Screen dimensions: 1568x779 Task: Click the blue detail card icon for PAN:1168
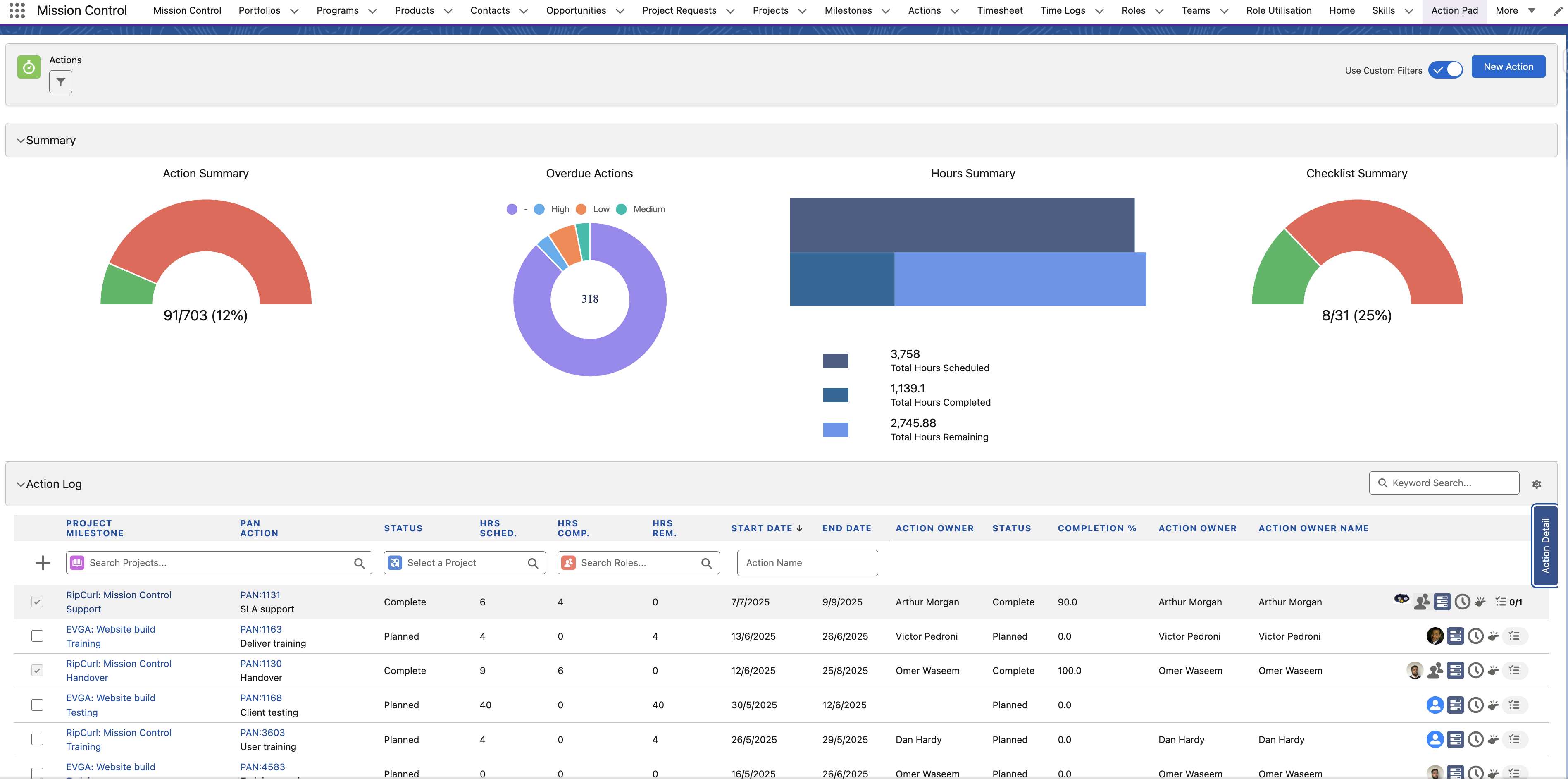pos(1456,705)
